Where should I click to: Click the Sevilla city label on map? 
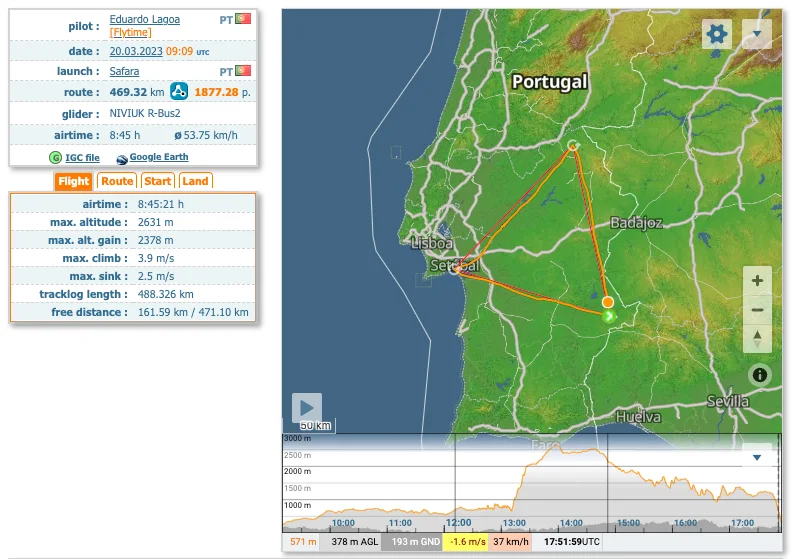coord(728,402)
